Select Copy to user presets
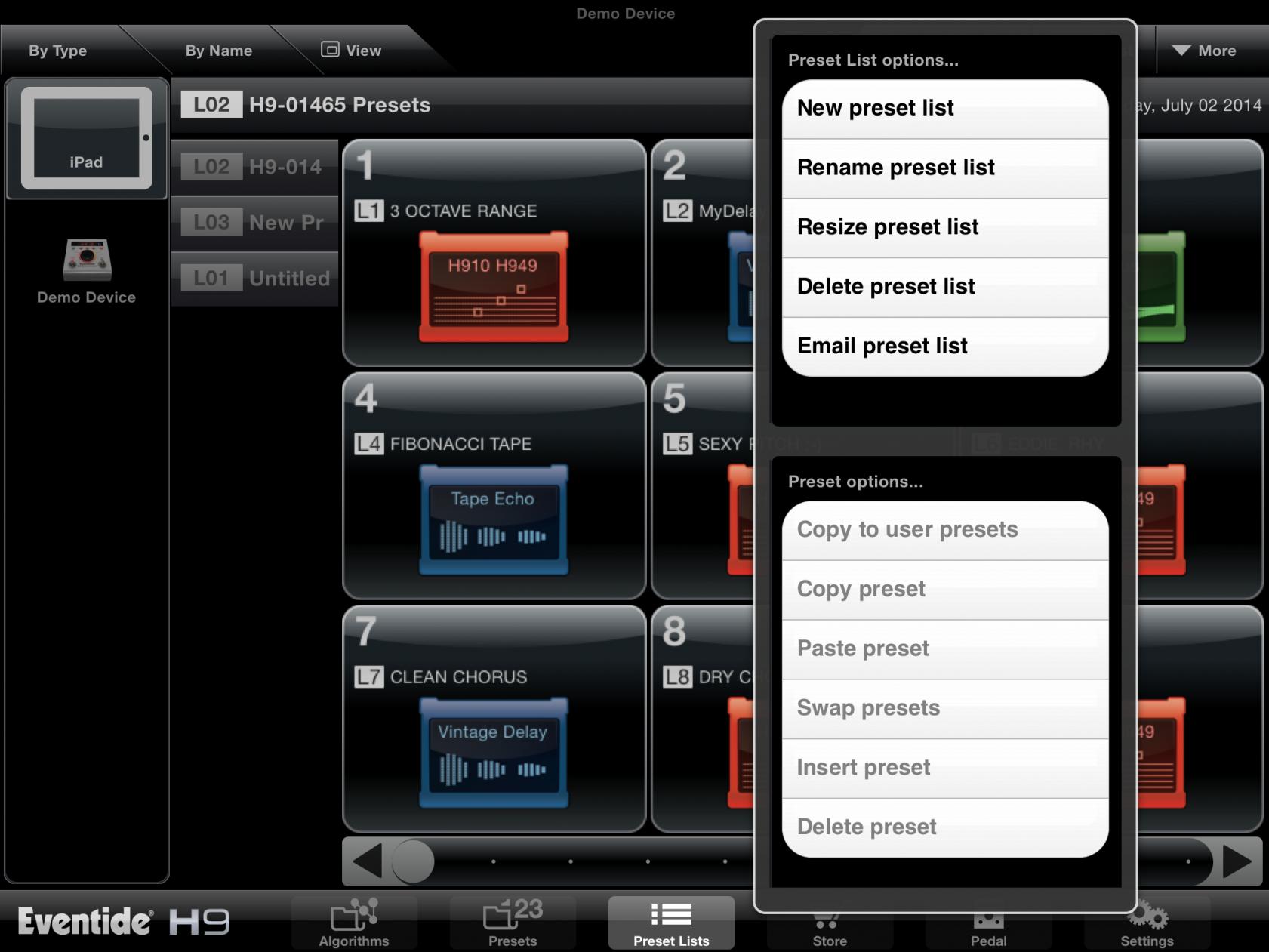The width and height of the screenshot is (1269, 952). tap(945, 530)
